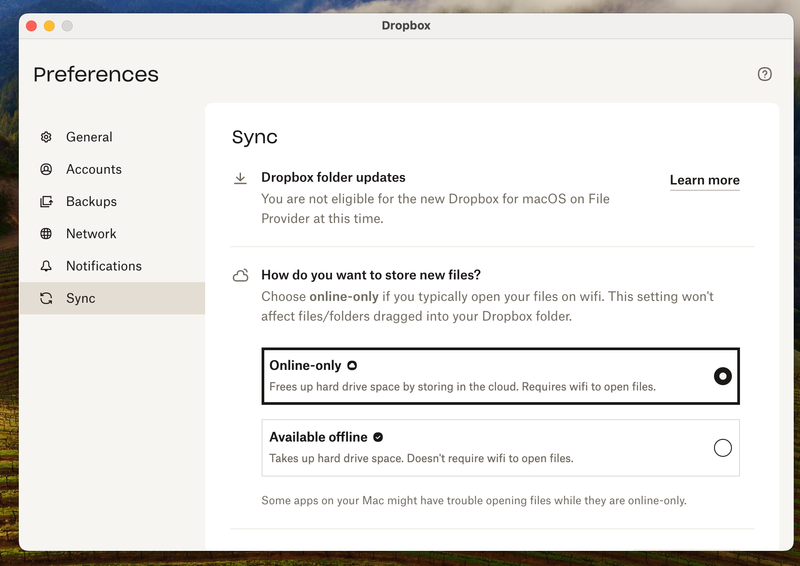This screenshot has height=566, width=800.
Task: Click the cloud icon beside the storage question
Action: [240, 275]
